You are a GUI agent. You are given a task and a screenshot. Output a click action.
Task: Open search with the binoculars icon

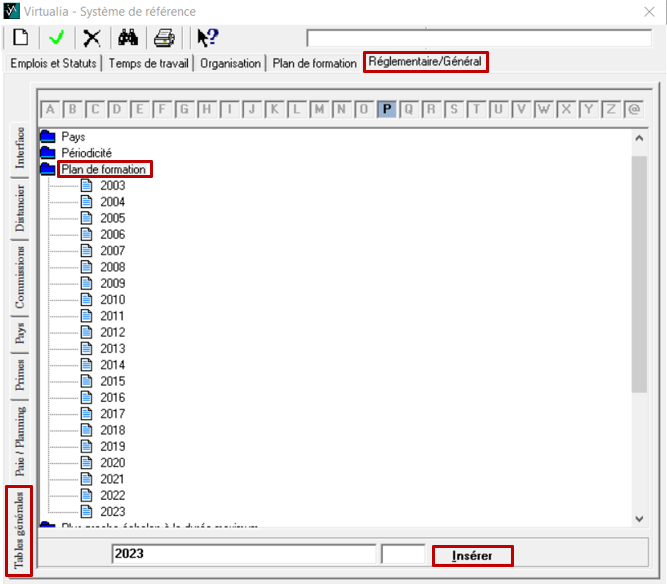pos(128,38)
